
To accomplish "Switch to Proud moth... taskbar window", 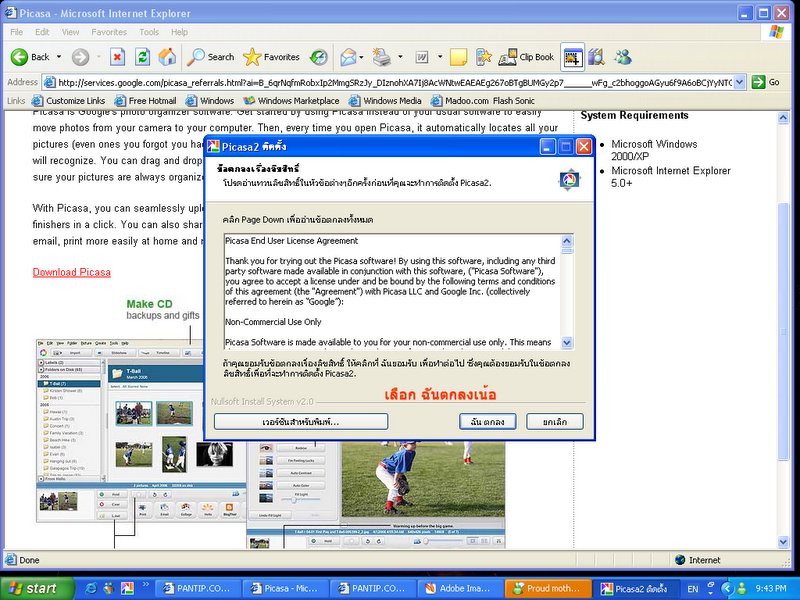I will pos(548,588).
